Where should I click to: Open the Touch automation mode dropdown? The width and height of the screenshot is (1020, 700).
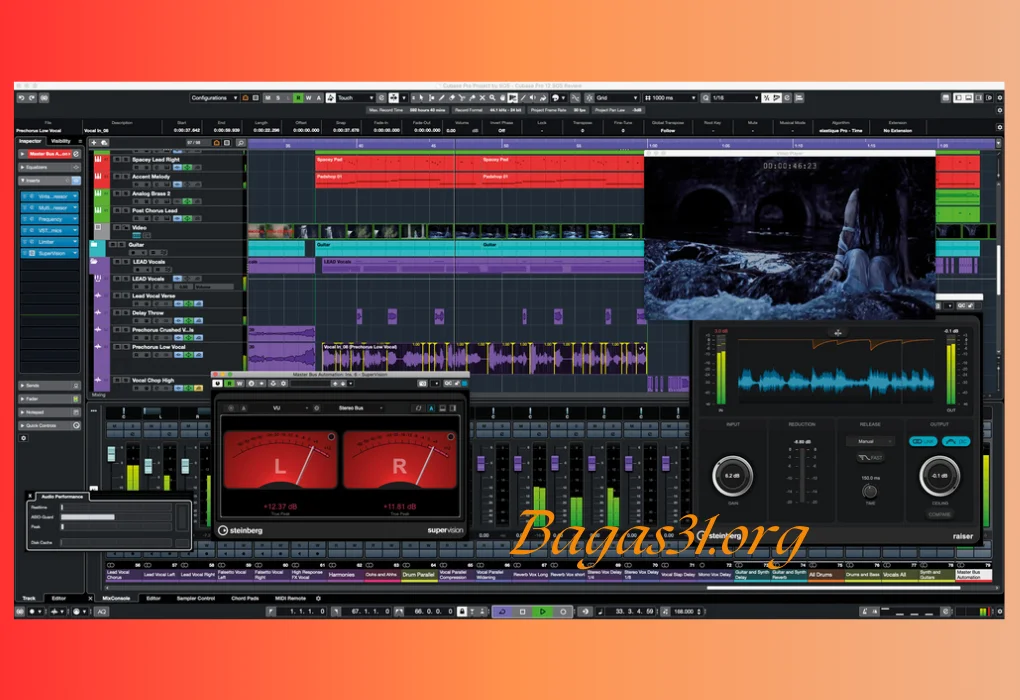tap(355, 98)
